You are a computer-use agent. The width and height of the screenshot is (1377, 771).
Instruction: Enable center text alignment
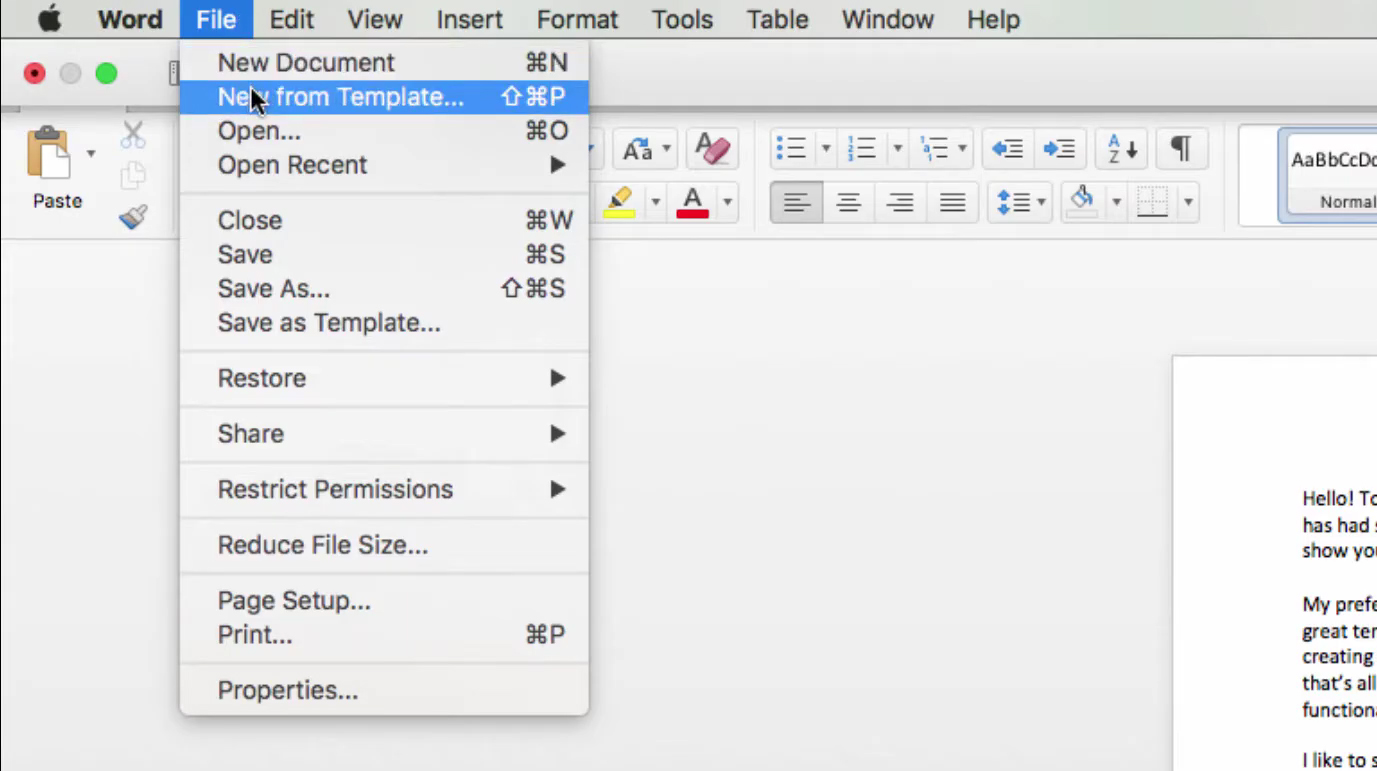[848, 202]
